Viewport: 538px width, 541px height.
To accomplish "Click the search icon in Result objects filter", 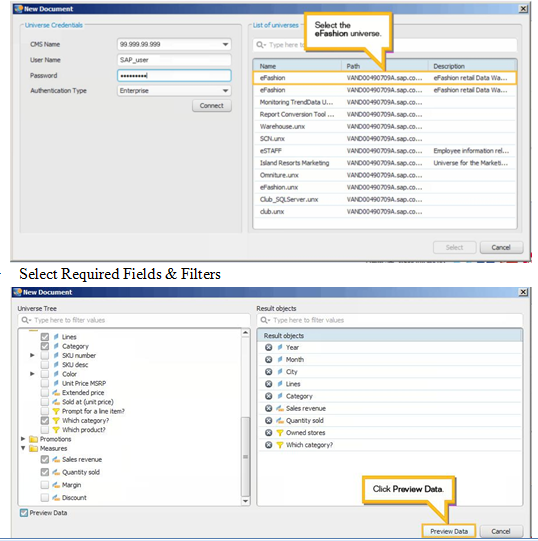I will tap(263, 320).
